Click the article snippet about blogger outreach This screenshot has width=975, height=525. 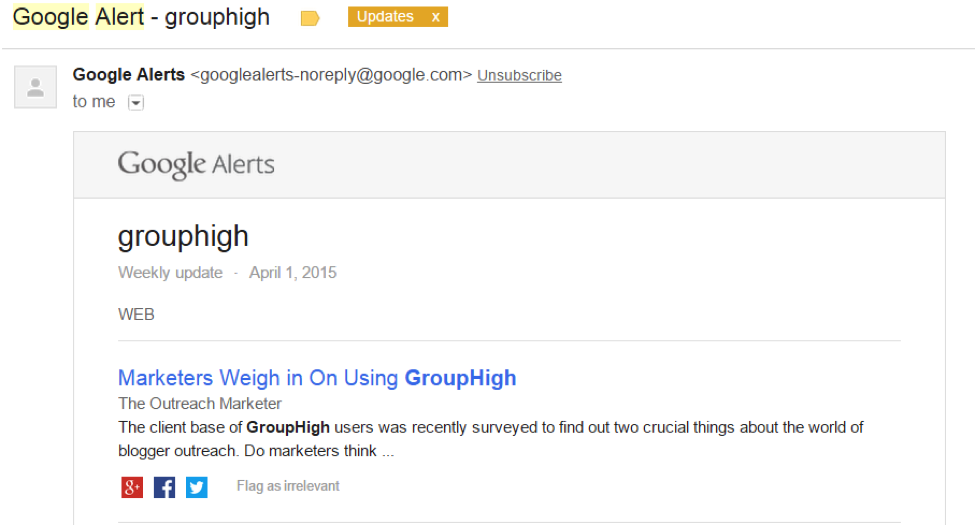491,439
